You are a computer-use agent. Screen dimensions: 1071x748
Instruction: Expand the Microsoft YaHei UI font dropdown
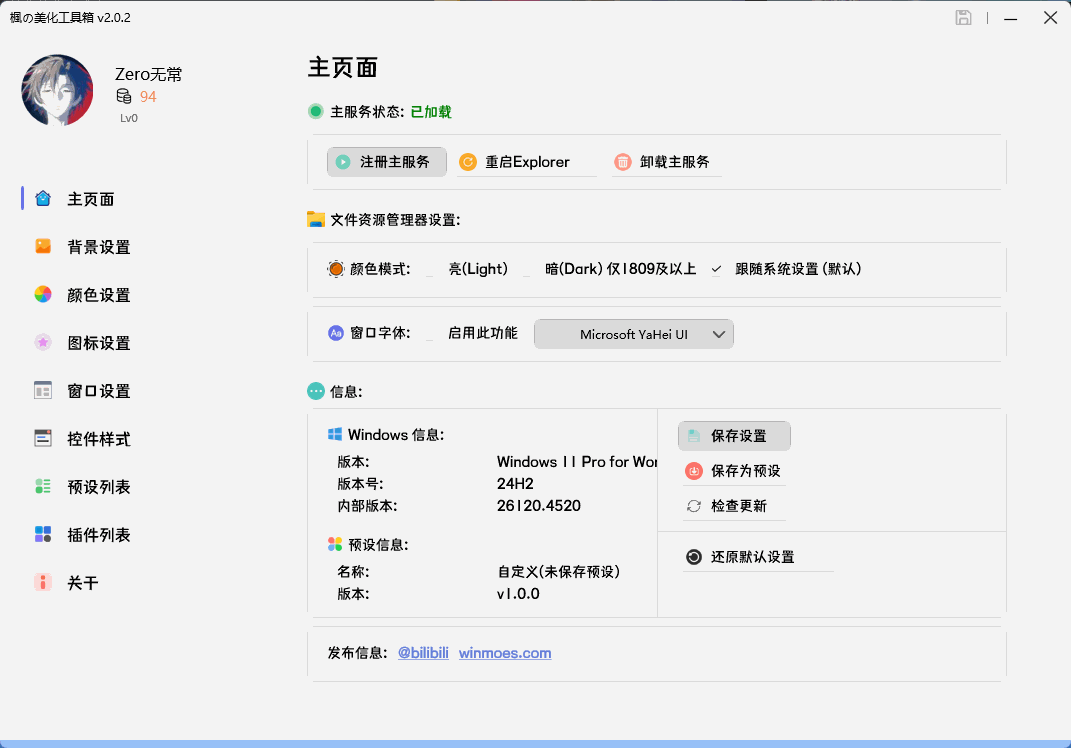(x=634, y=335)
